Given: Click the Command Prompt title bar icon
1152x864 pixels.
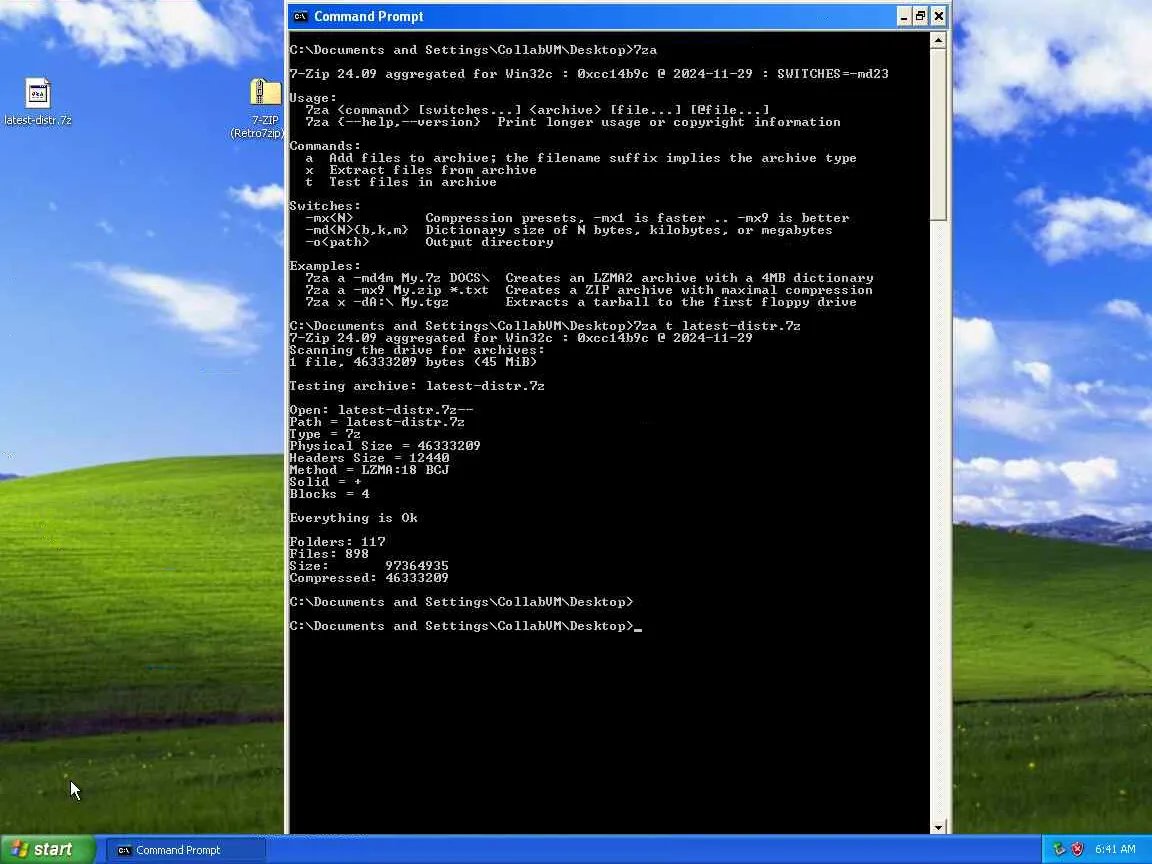Looking at the screenshot, I should click(x=300, y=16).
